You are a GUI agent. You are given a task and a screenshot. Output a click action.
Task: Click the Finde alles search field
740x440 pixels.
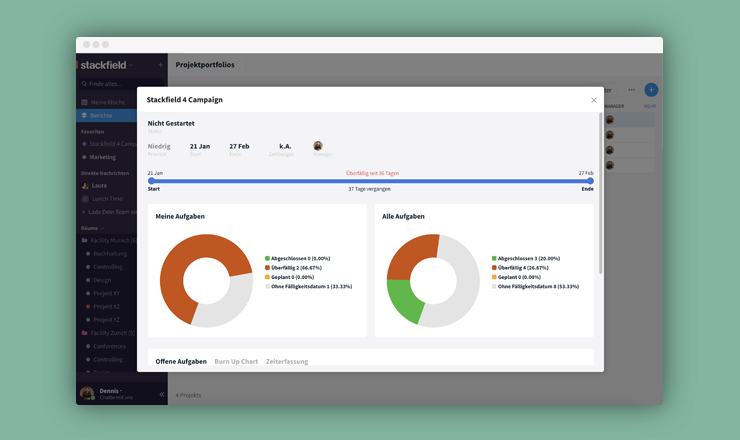(122, 84)
